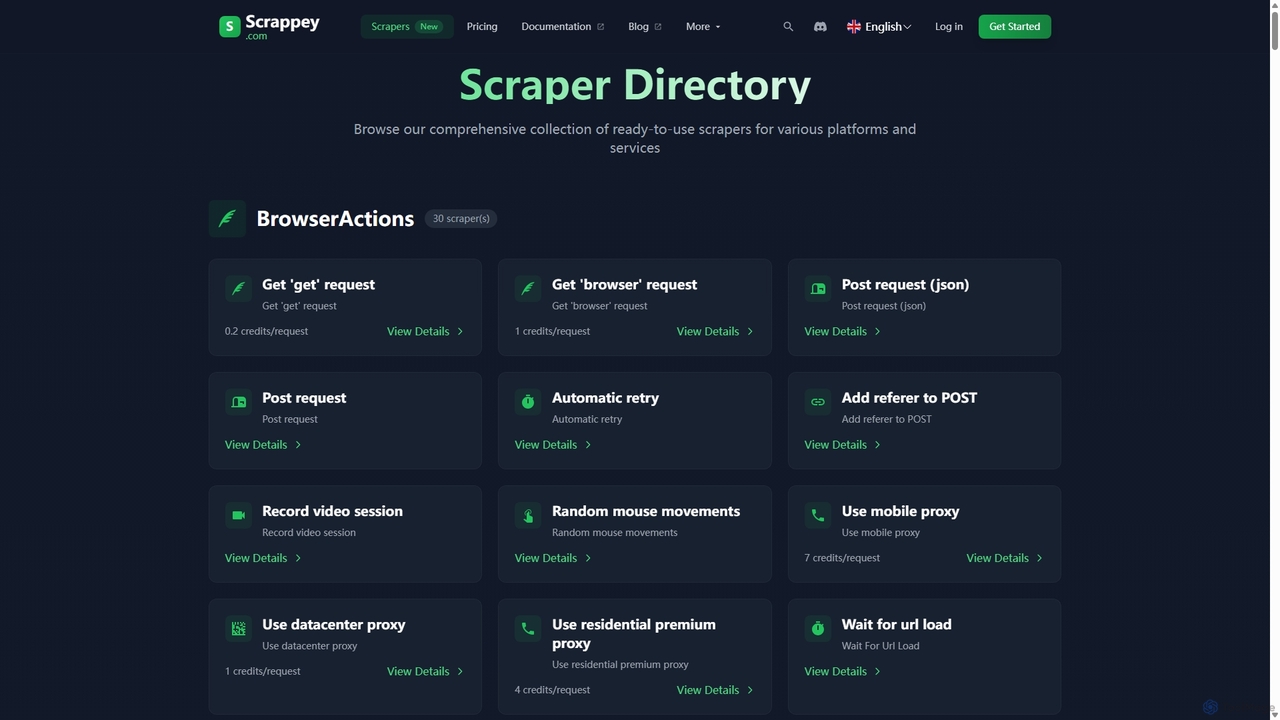
Task: View Details for Use mobile proxy
Action: click(1005, 558)
